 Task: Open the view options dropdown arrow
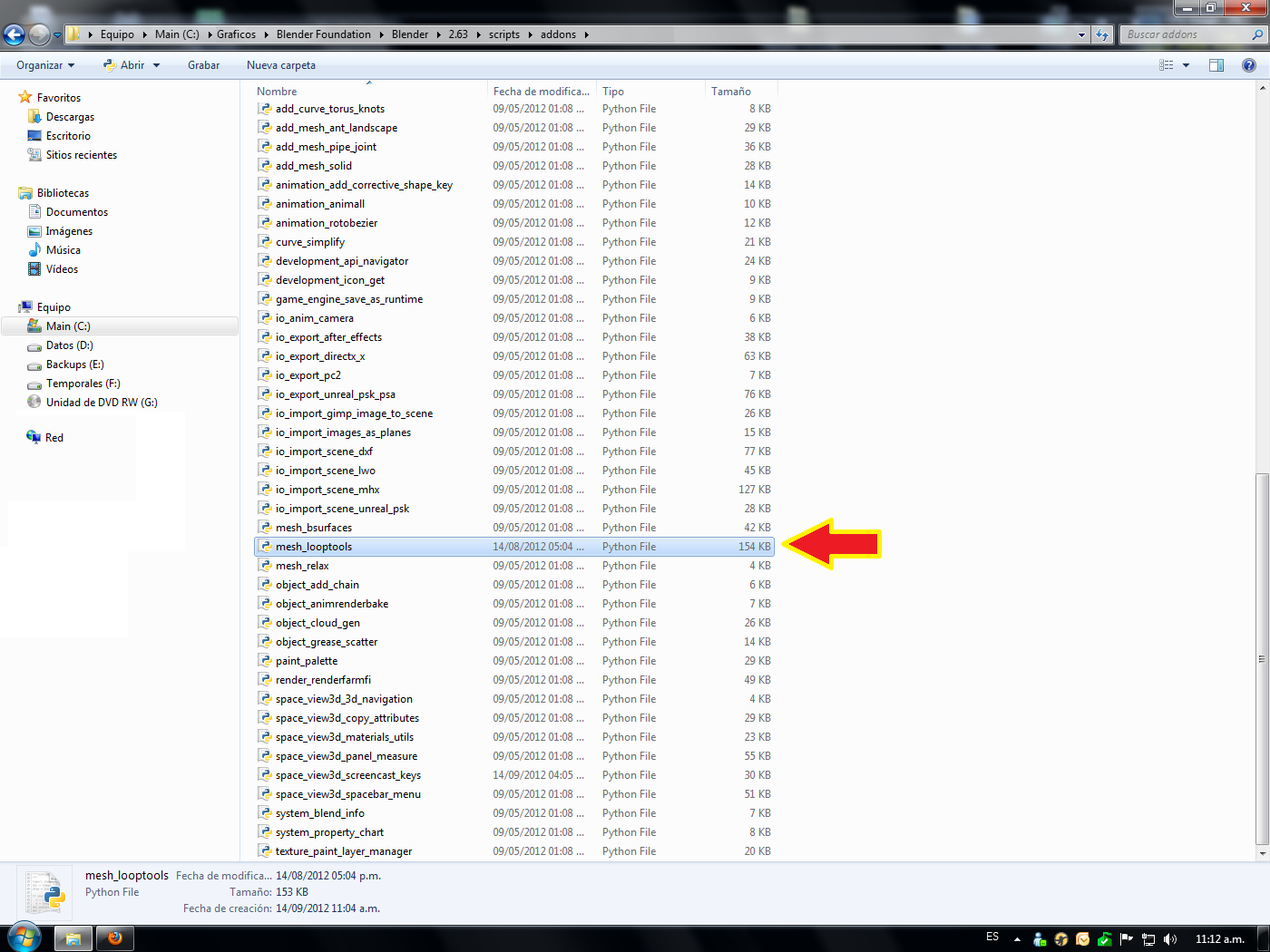pyautogui.click(x=1186, y=65)
